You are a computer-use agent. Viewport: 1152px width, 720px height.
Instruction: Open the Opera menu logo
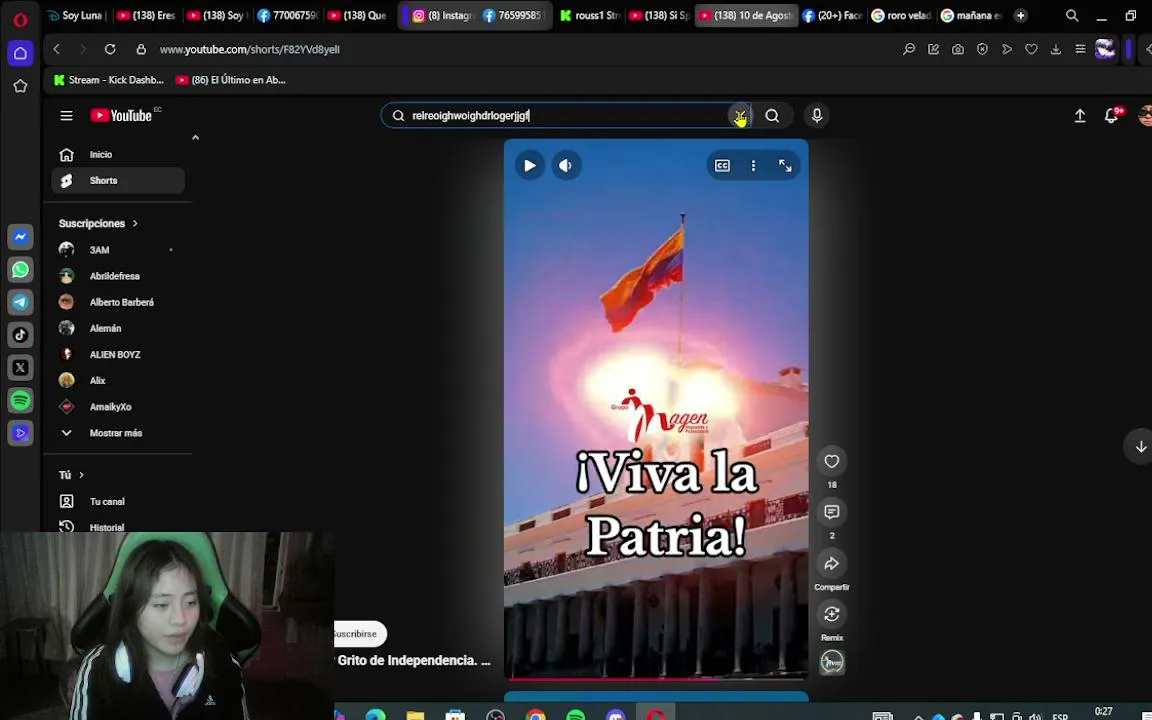(x=20, y=19)
